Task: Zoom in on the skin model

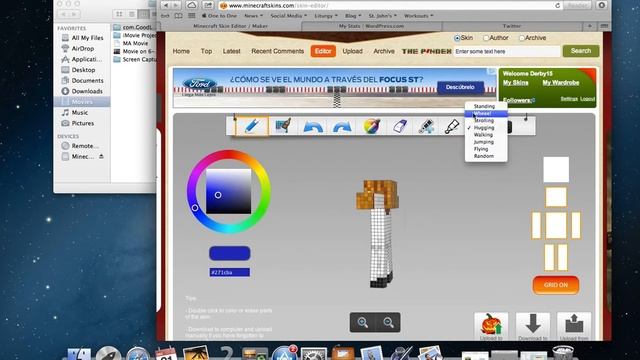Action: point(362,322)
